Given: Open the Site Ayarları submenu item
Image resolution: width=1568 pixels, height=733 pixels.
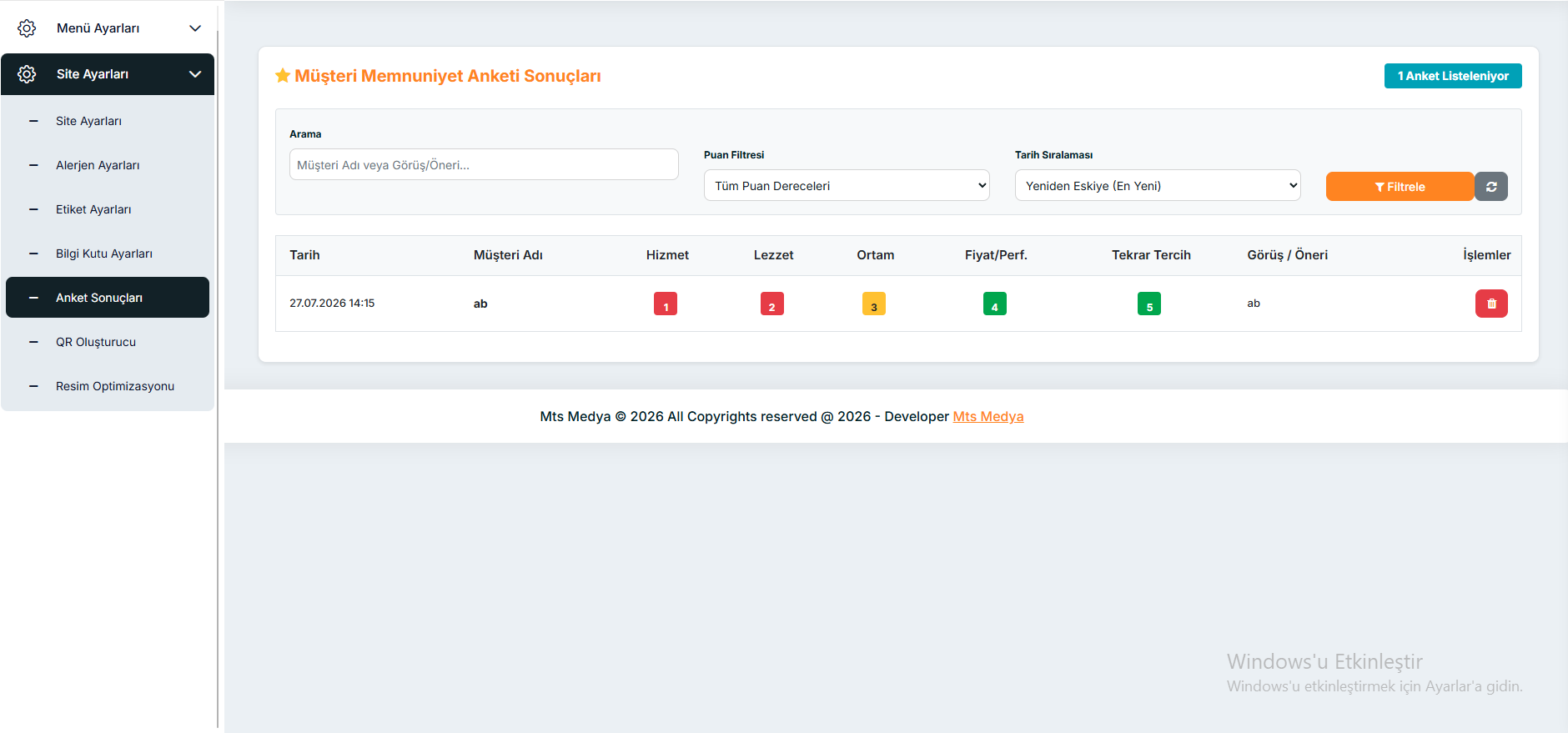Looking at the screenshot, I should coord(108,121).
